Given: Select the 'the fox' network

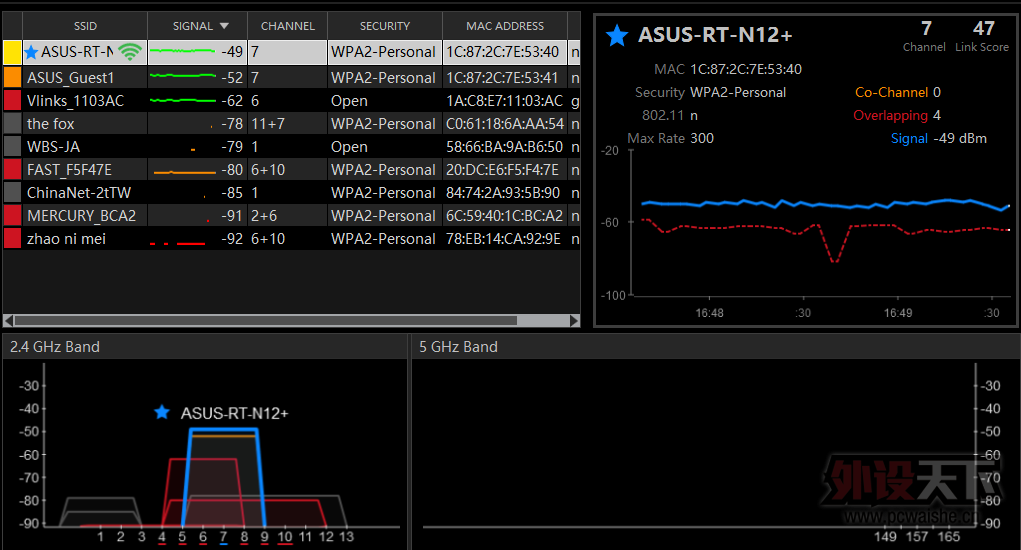Looking at the screenshot, I should (292, 124).
